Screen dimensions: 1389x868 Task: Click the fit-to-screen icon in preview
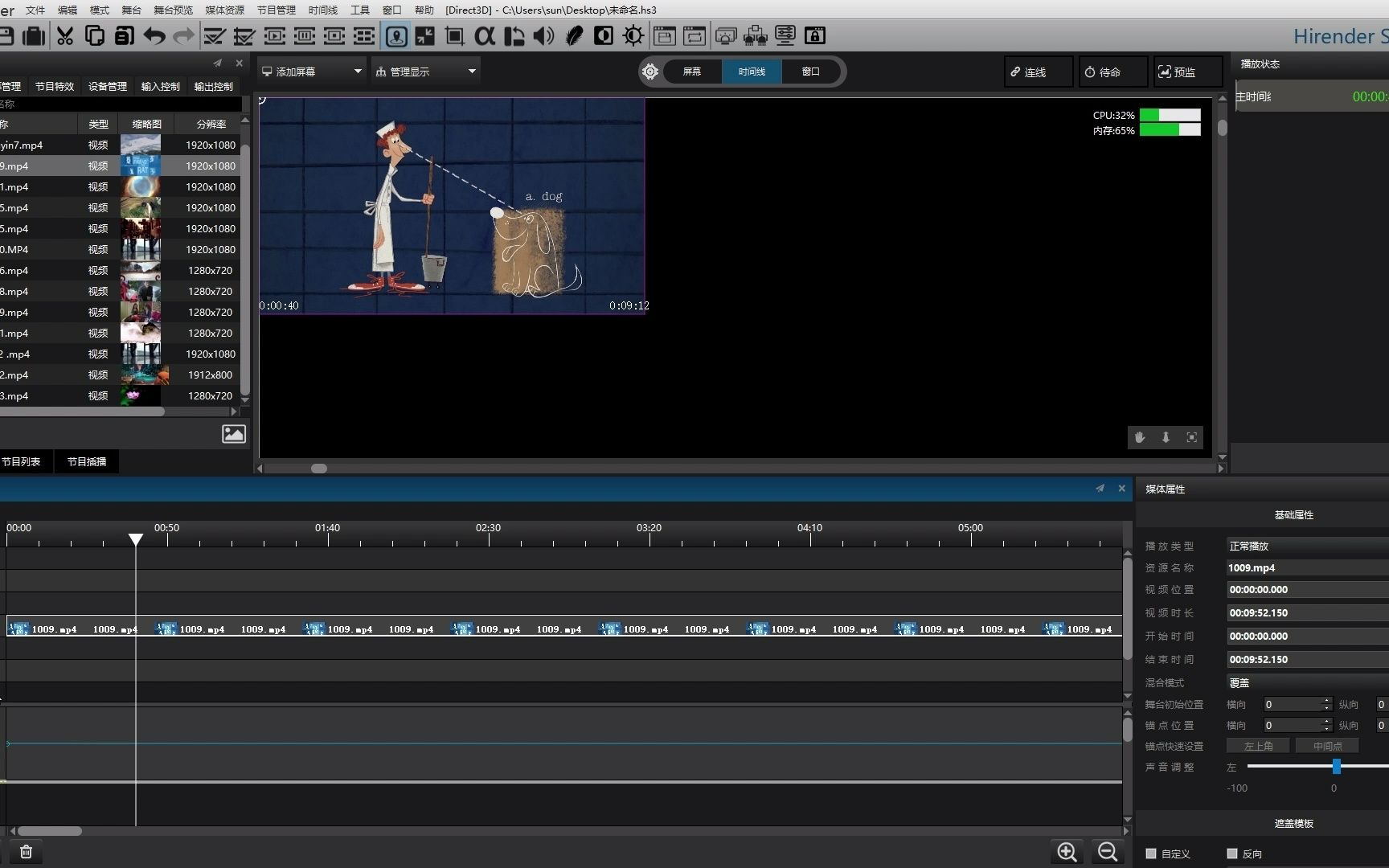tap(1192, 437)
